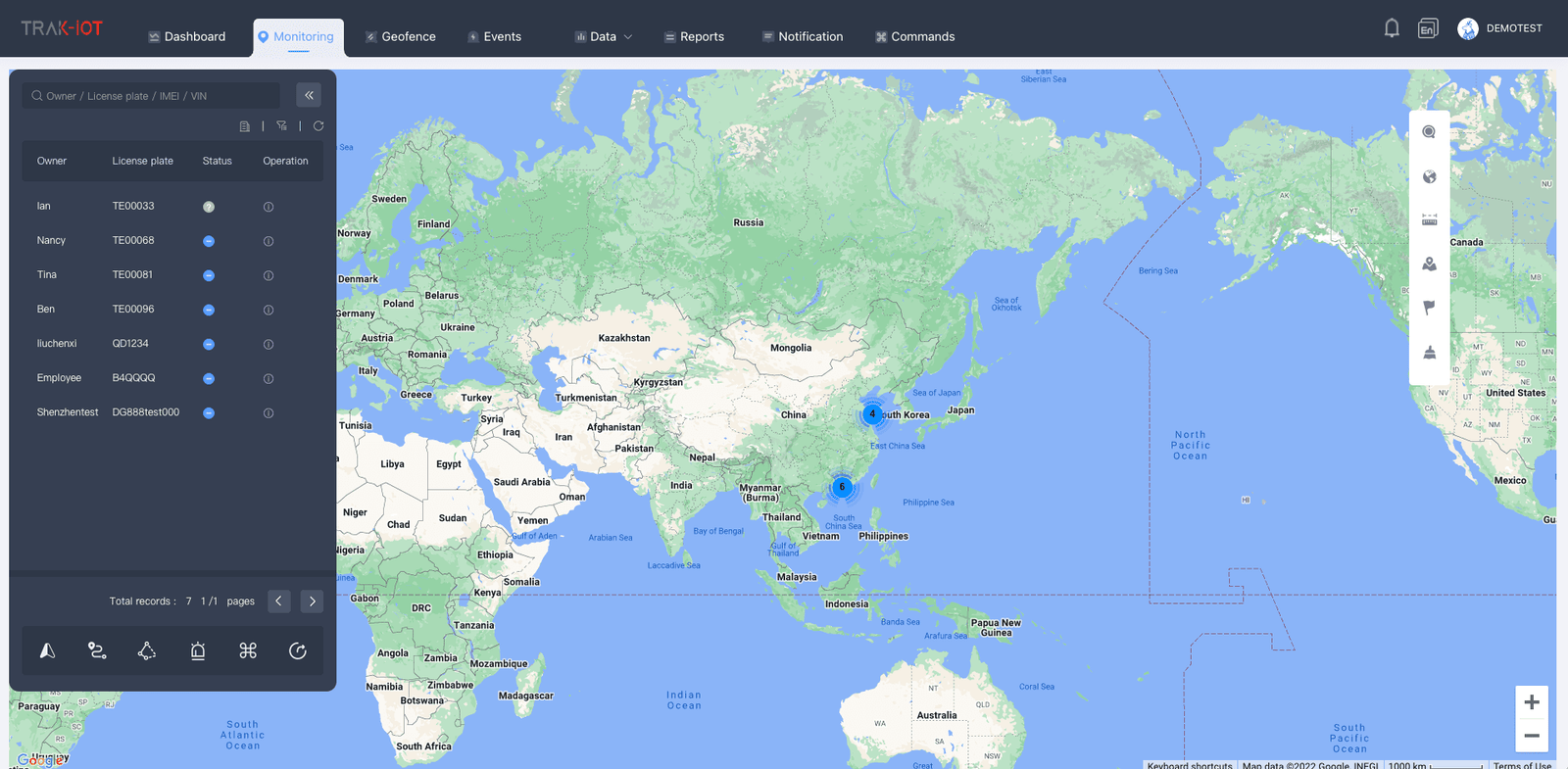Click the search field for owner or plate
Viewport: 1568px width, 769px height.
pos(151,96)
